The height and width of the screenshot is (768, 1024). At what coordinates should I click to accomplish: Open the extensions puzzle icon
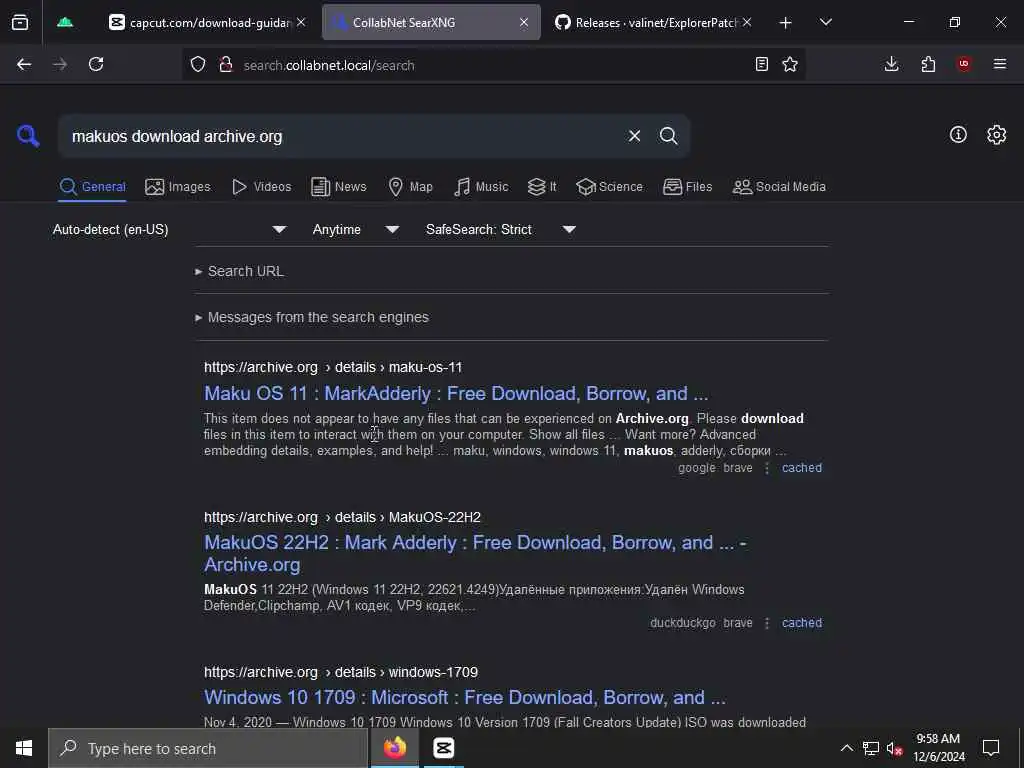[x=928, y=64]
